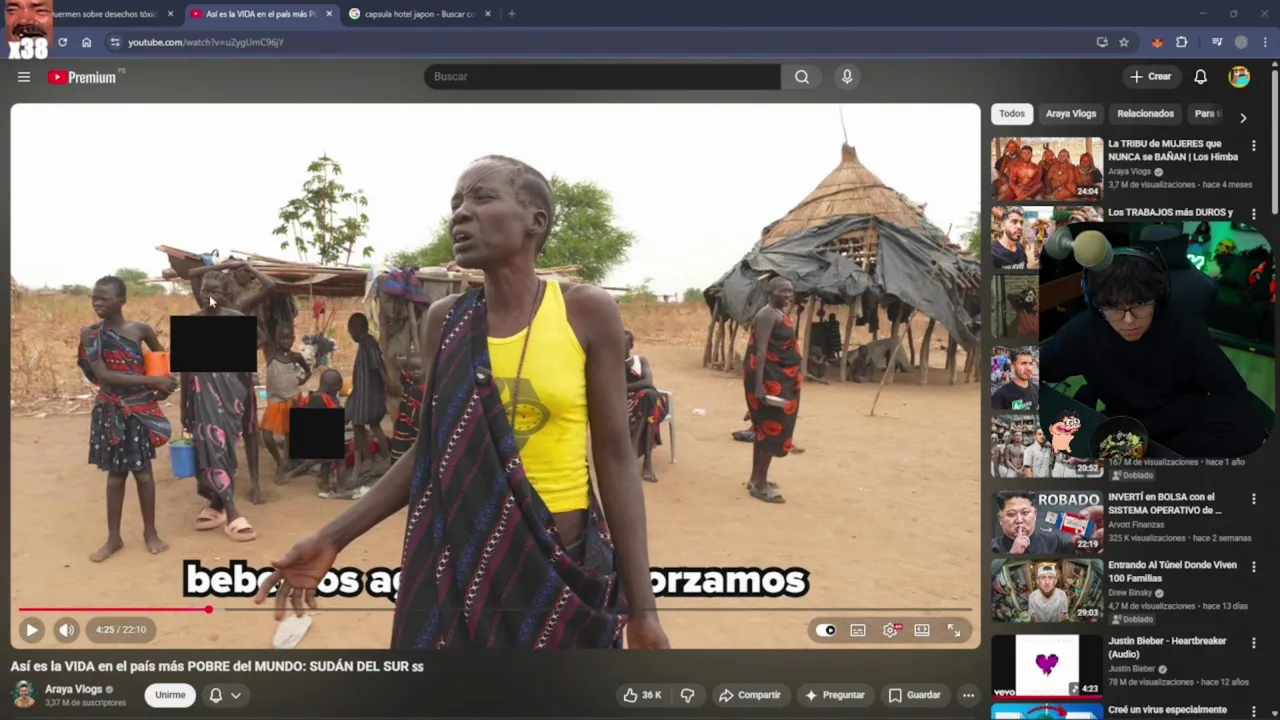
Task: Click the Unirme channel button
Action: (x=170, y=695)
